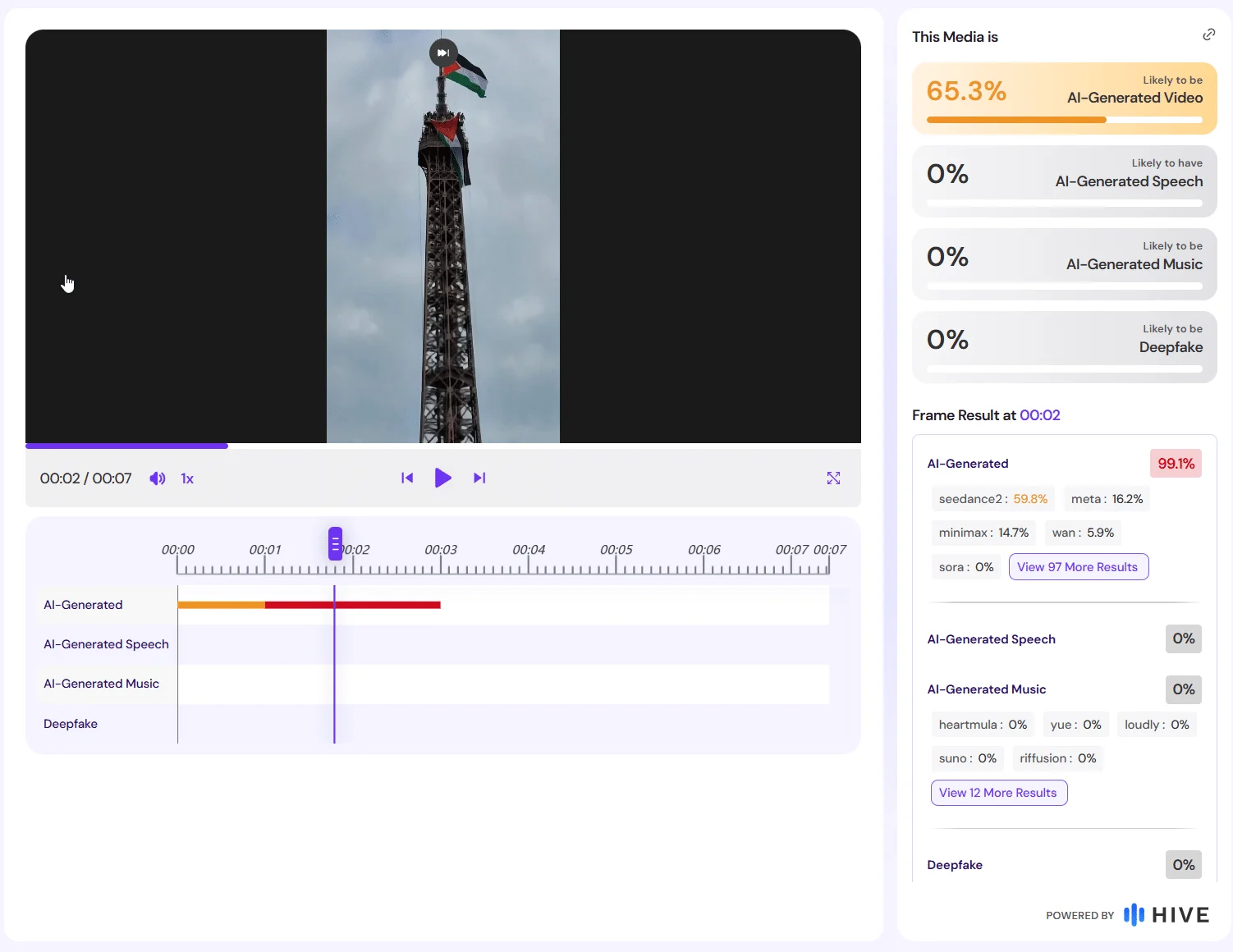Select the sora 0% chip
This screenshot has width=1233, height=952.
pyautogui.click(x=966, y=567)
